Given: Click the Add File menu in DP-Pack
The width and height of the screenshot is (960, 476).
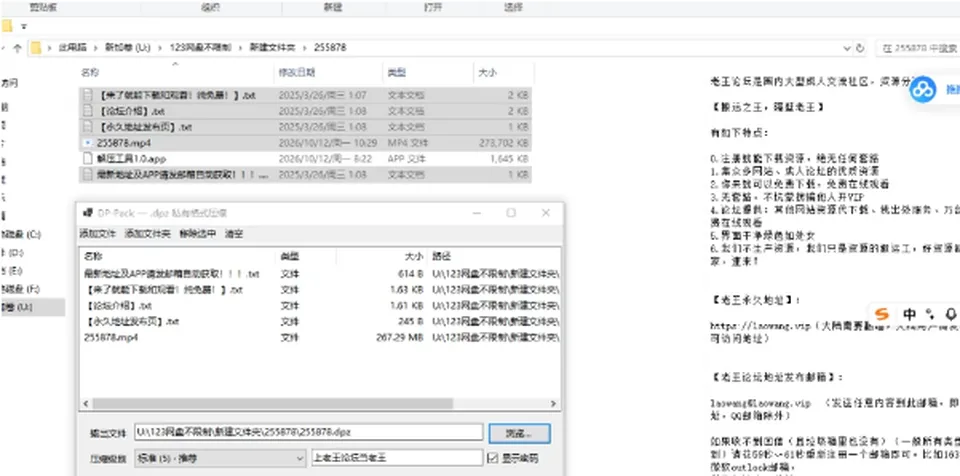Looking at the screenshot, I should (97, 233).
